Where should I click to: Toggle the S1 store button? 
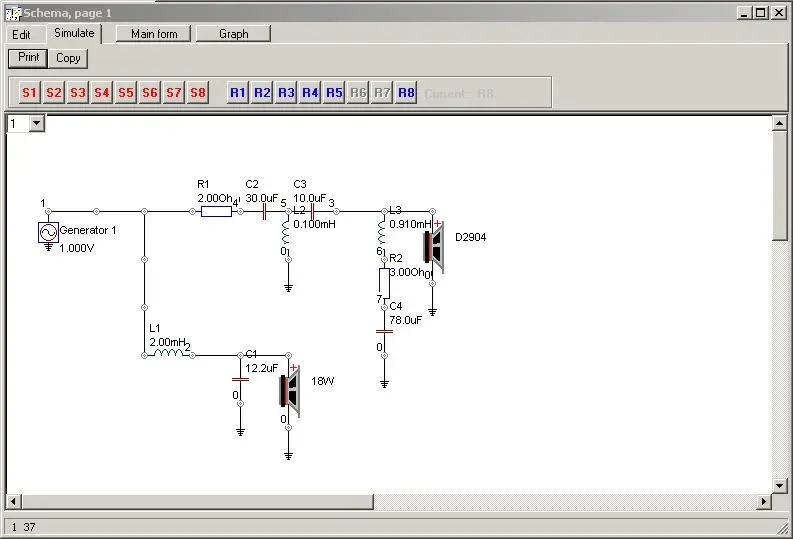coord(29,93)
